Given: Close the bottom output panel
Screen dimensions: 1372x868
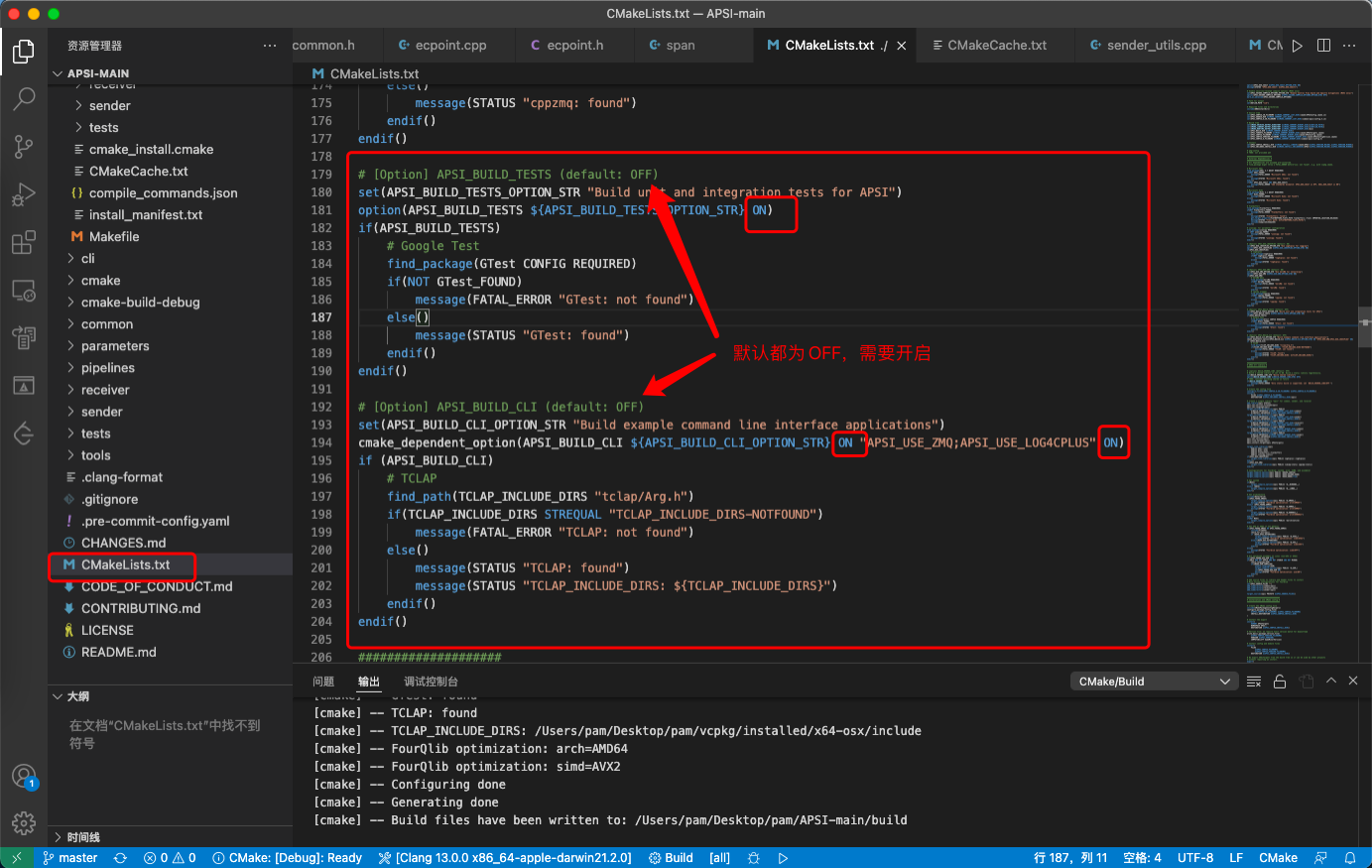Looking at the screenshot, I should [x=1353, y=682].
